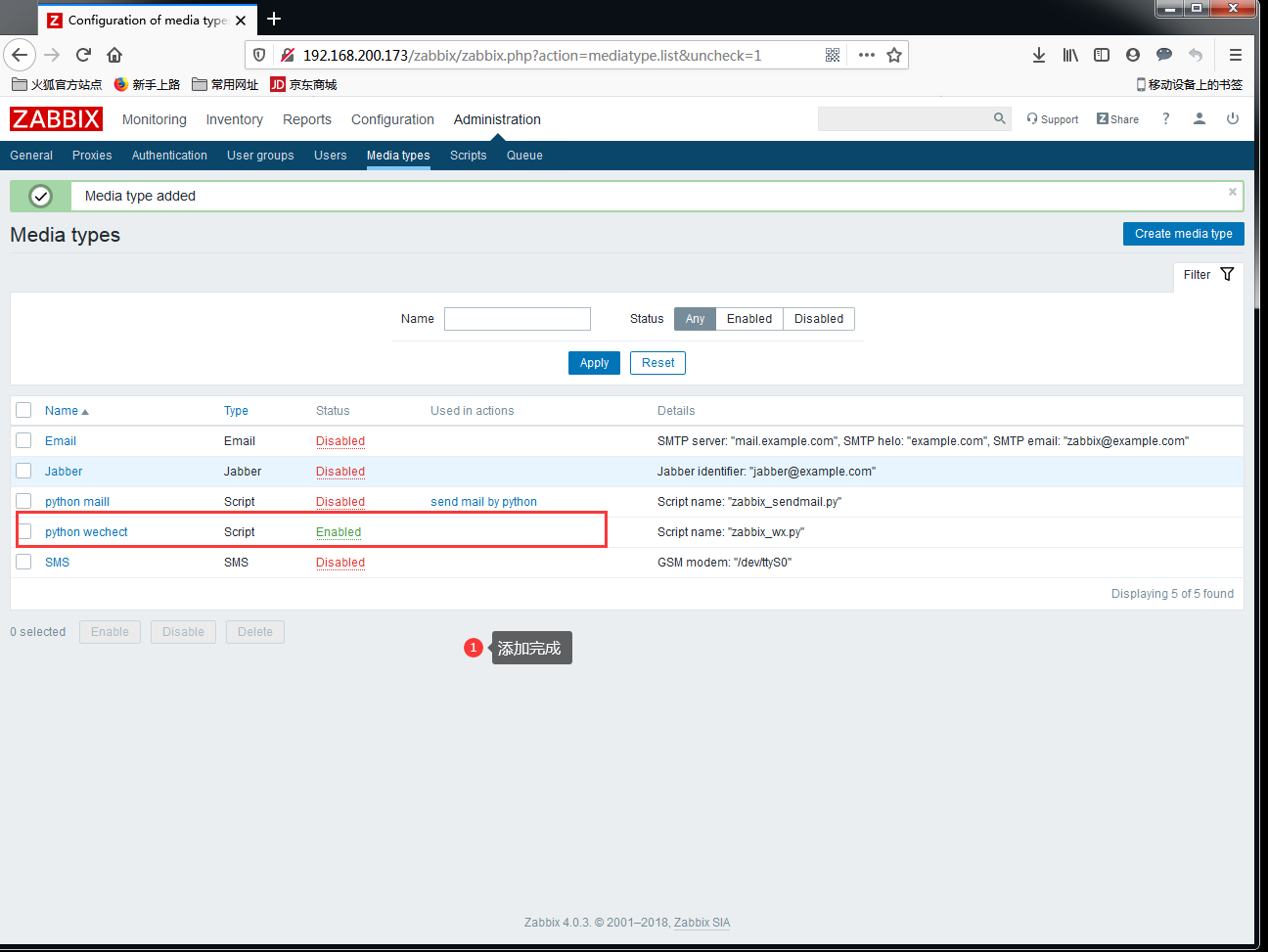The width and height of the screenshot is (1268, 952).
Task: Dismiss the Media type added message
Action: pos(1233,192)
